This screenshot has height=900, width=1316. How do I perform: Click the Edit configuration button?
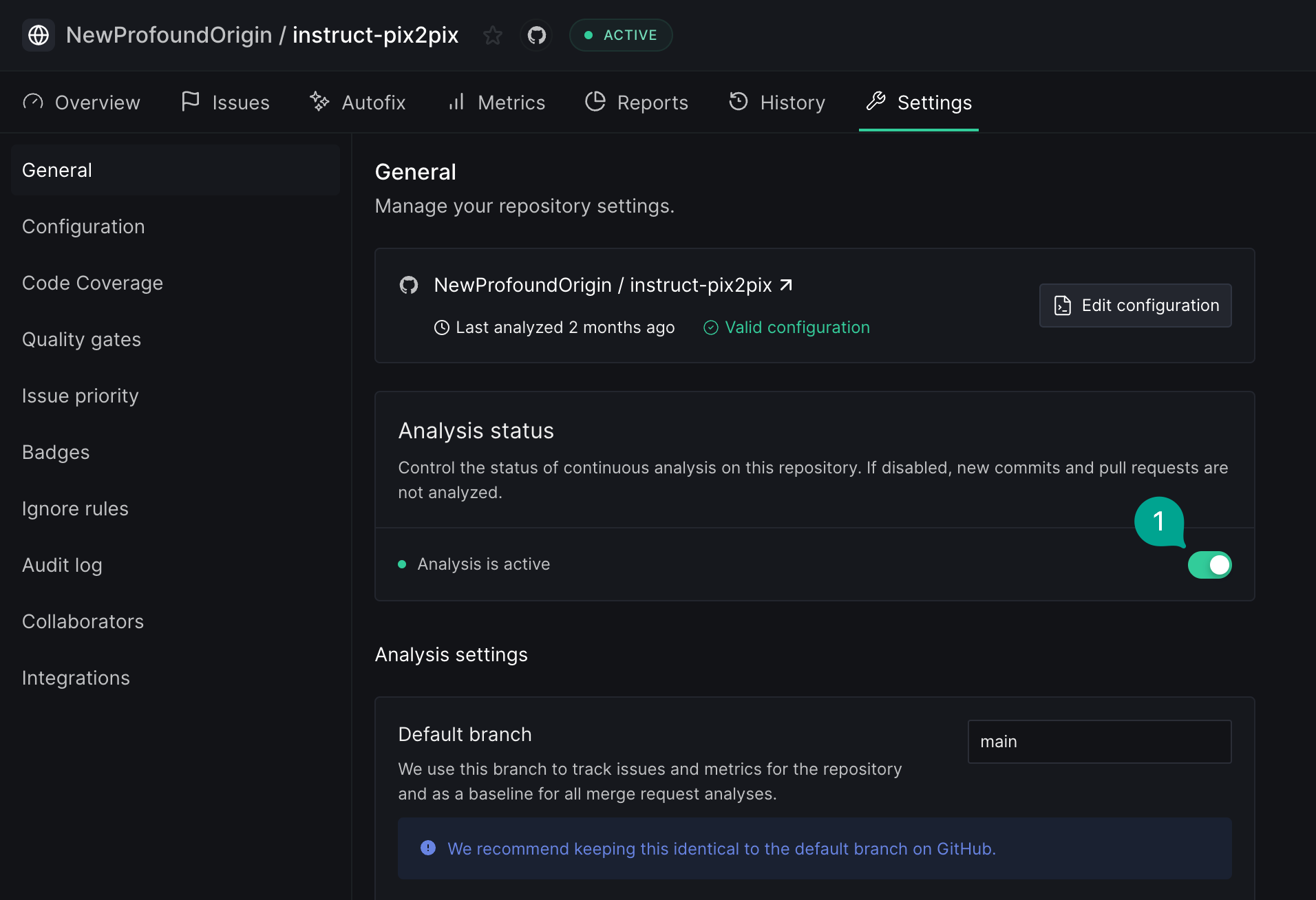1135,306
